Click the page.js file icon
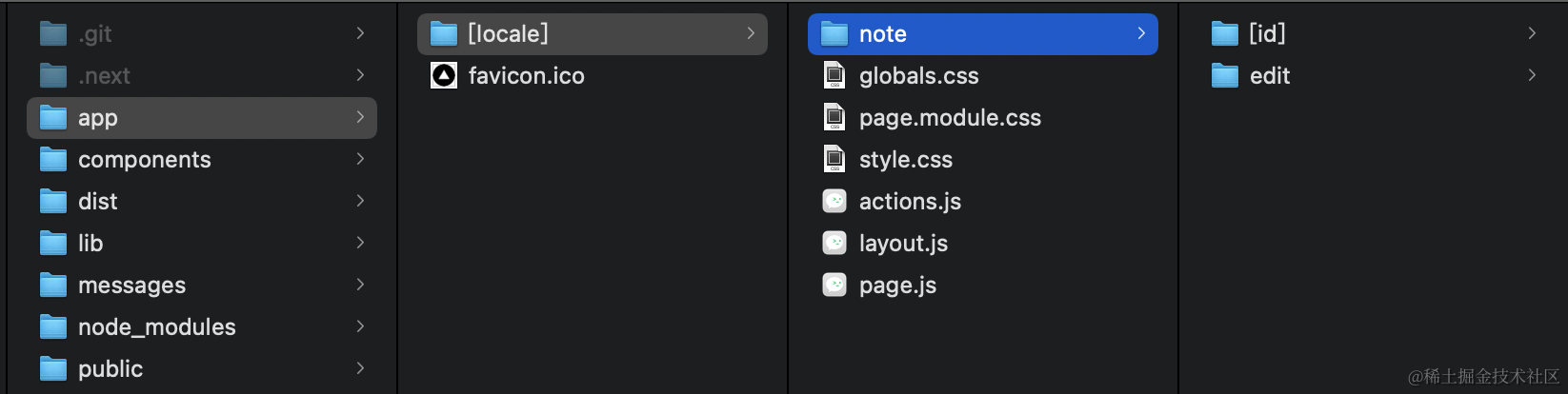 [x=834, y=285]
